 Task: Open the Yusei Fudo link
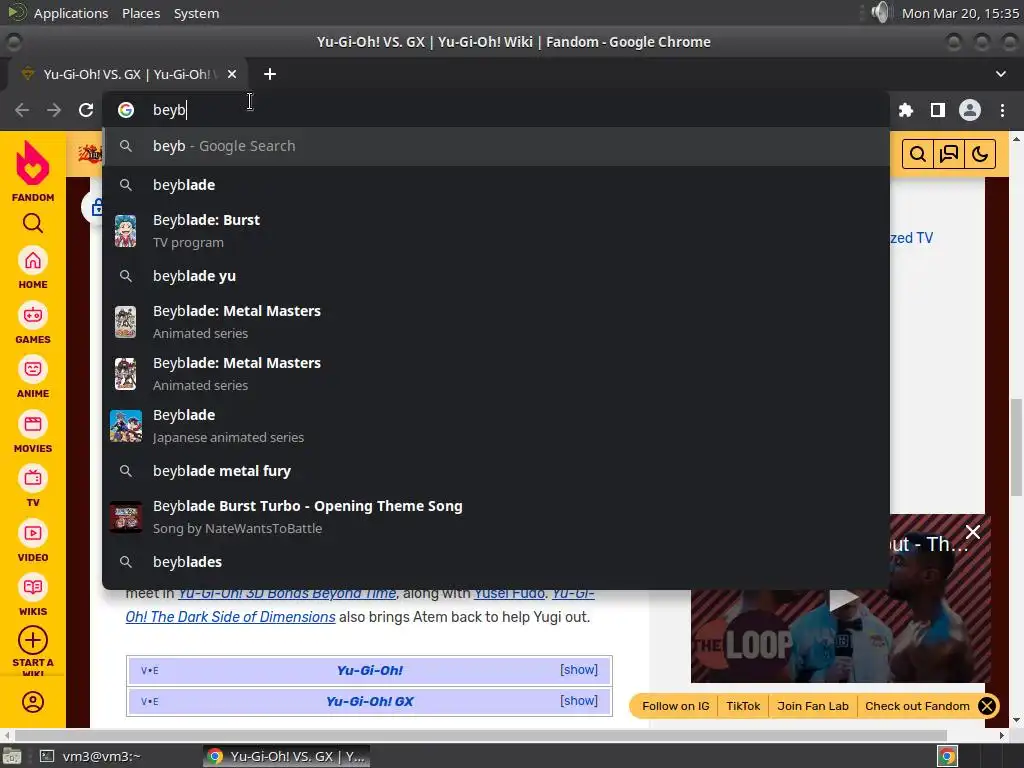click(509, 593)
